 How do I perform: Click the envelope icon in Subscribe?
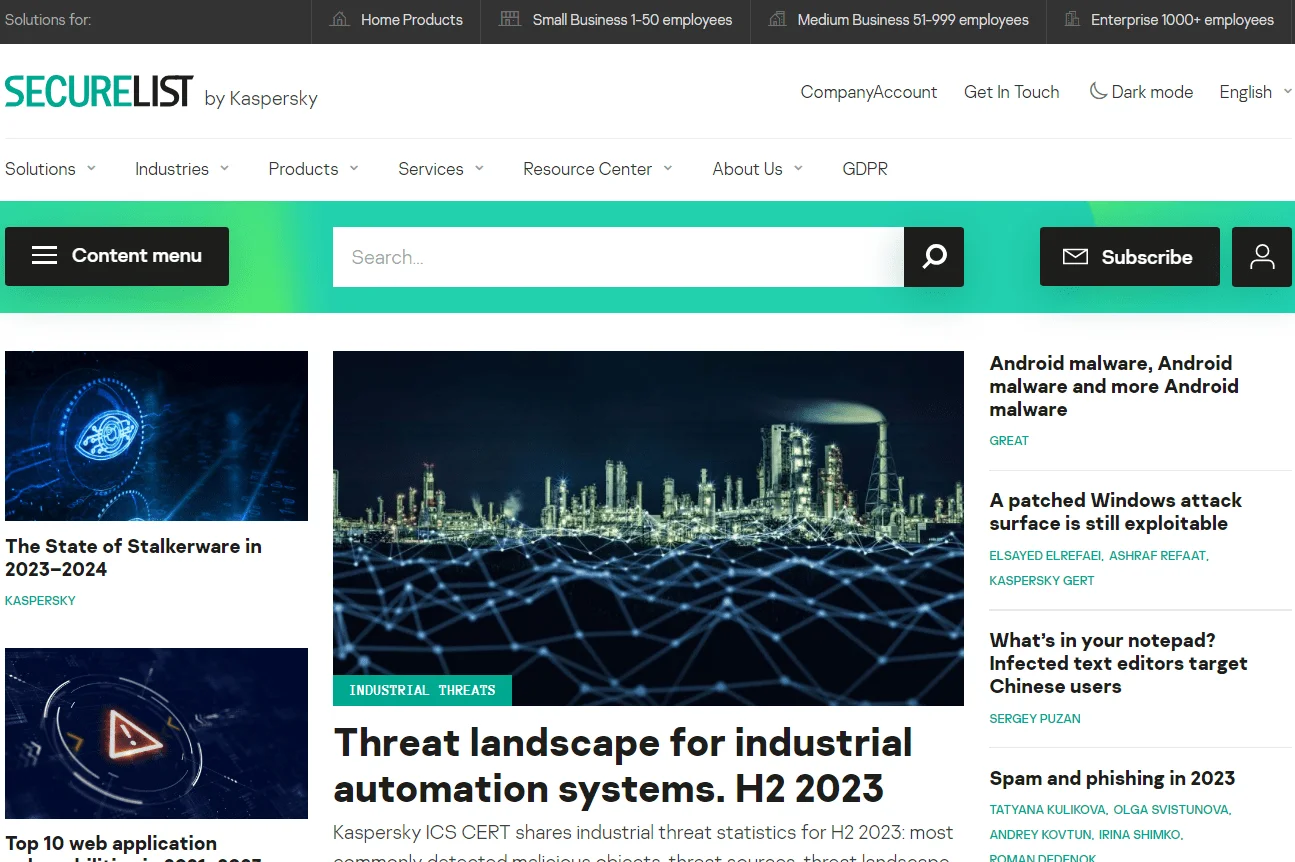[1075, 257]
